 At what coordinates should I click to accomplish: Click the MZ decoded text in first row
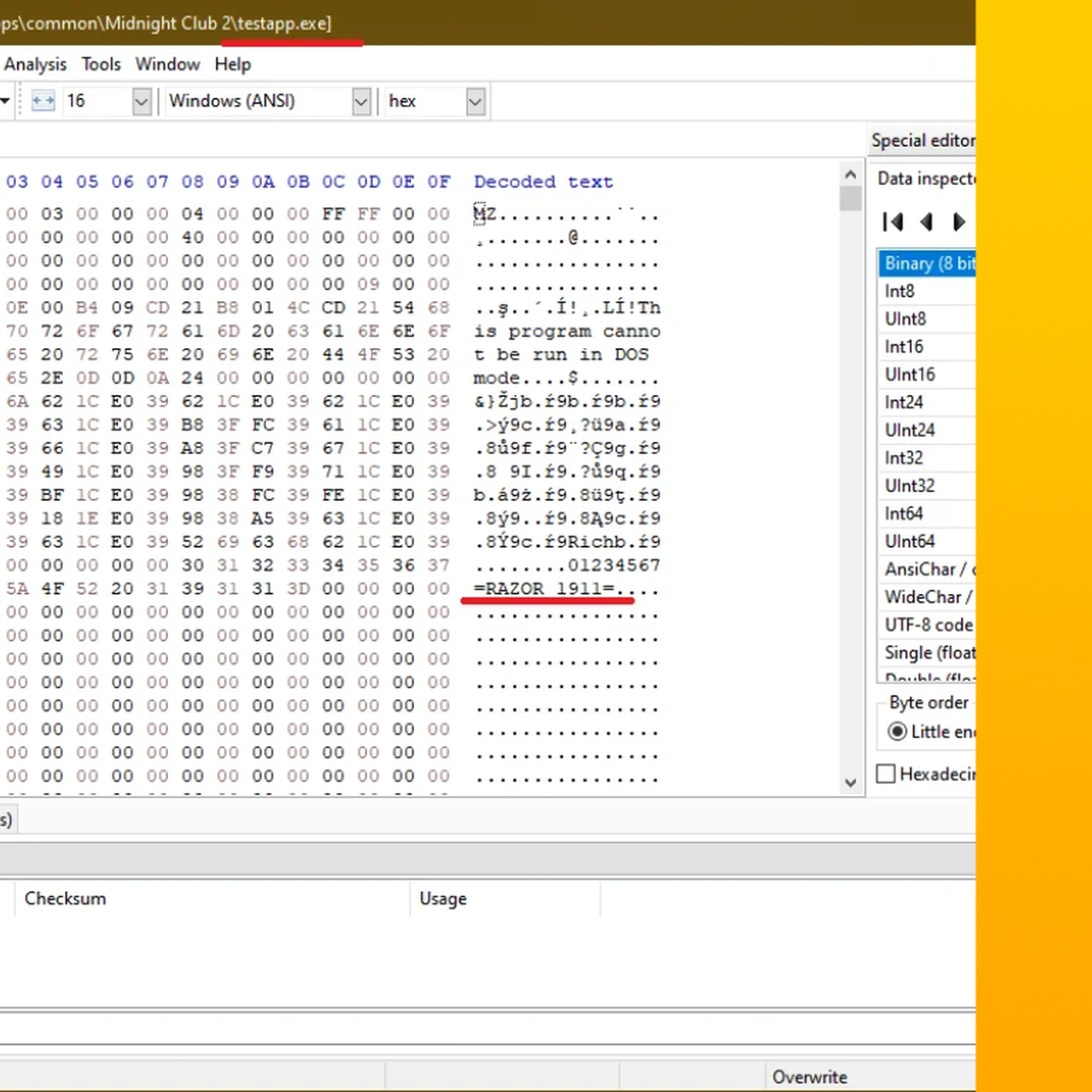(485, 213)
